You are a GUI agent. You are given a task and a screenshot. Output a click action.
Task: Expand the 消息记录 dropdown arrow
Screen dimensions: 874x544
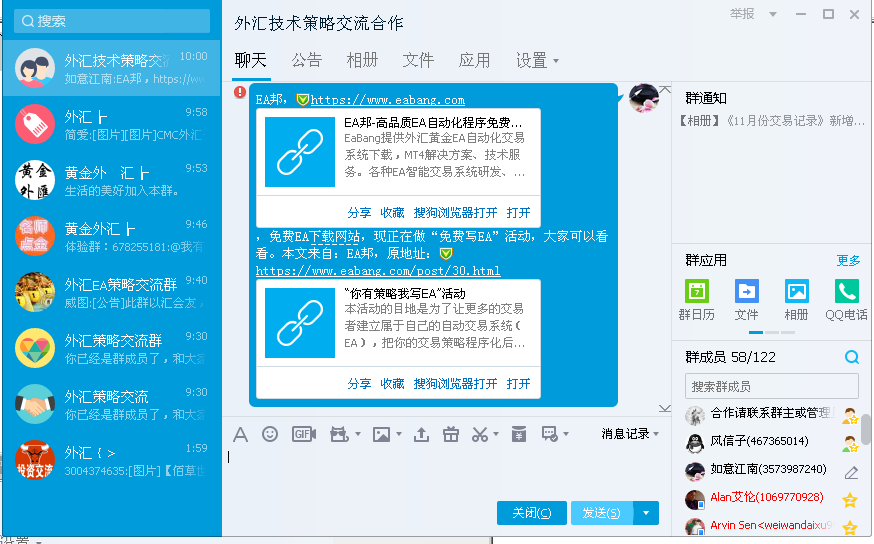[x=656, y=434]
